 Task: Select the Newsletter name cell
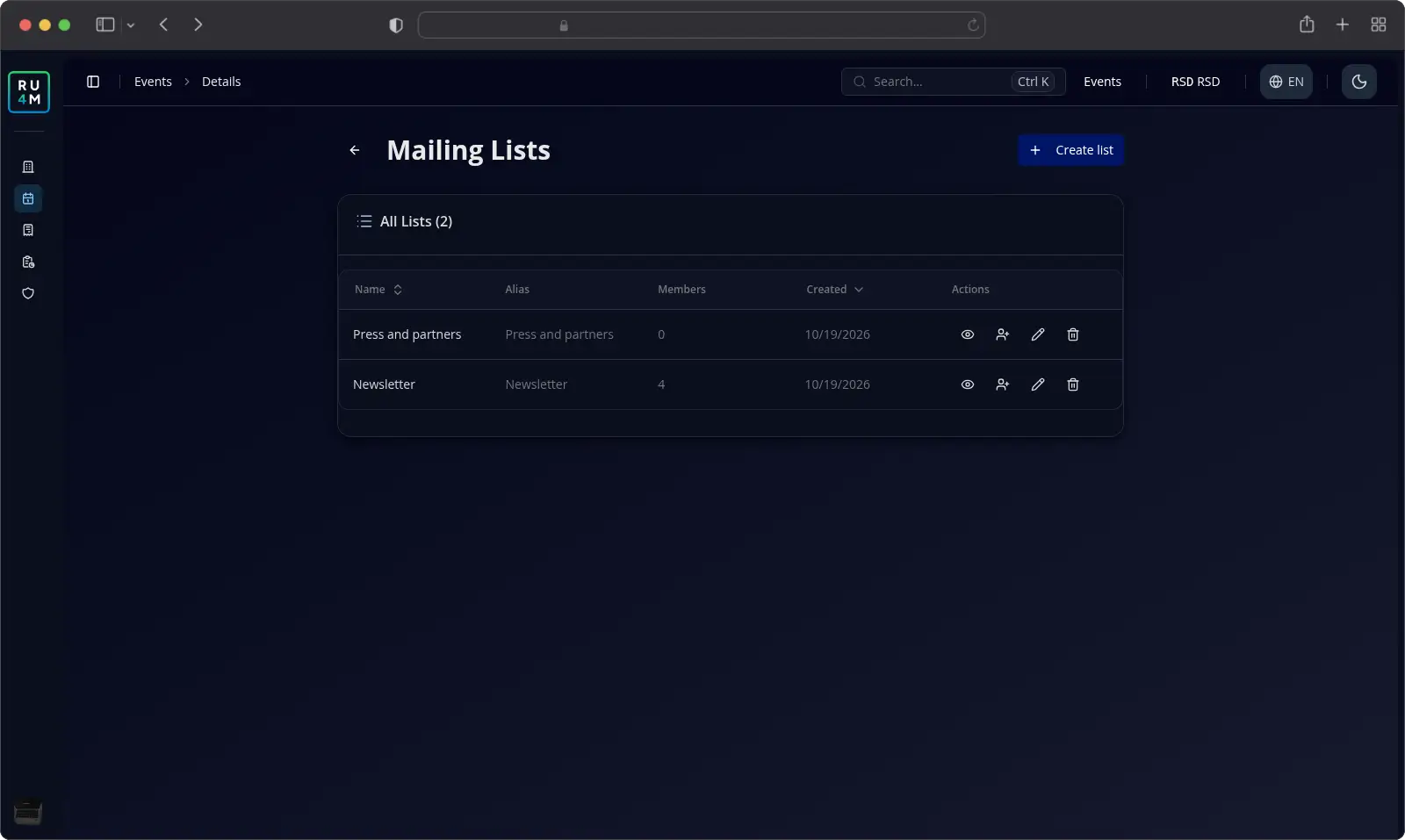click(384, 384)
